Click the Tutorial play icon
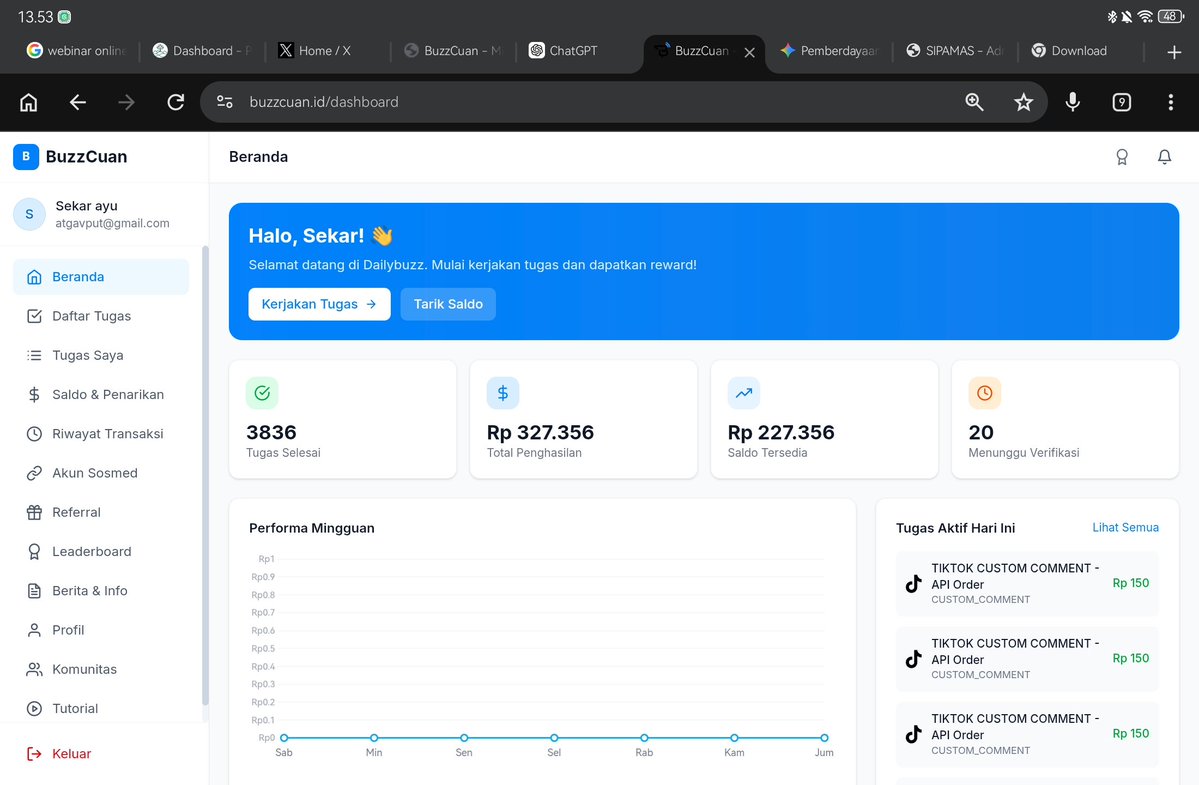Image resolution: width=1199 pixels, height=785 pixels. (x=34, y=709)
